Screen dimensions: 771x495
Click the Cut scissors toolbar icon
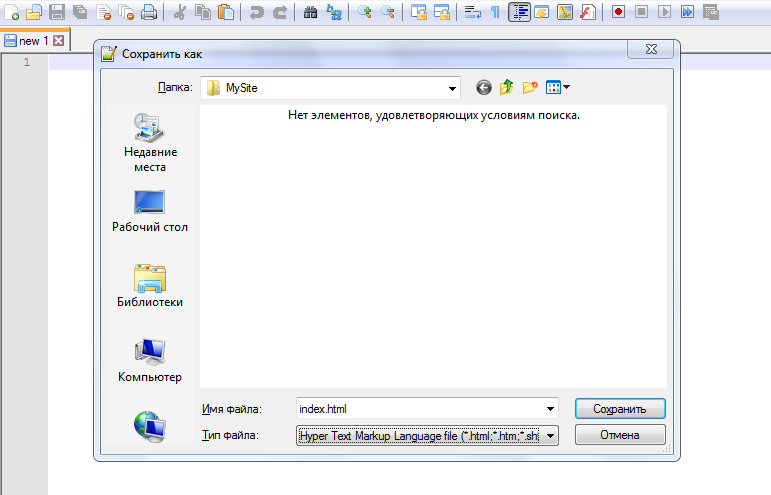(x=180, y=11)
